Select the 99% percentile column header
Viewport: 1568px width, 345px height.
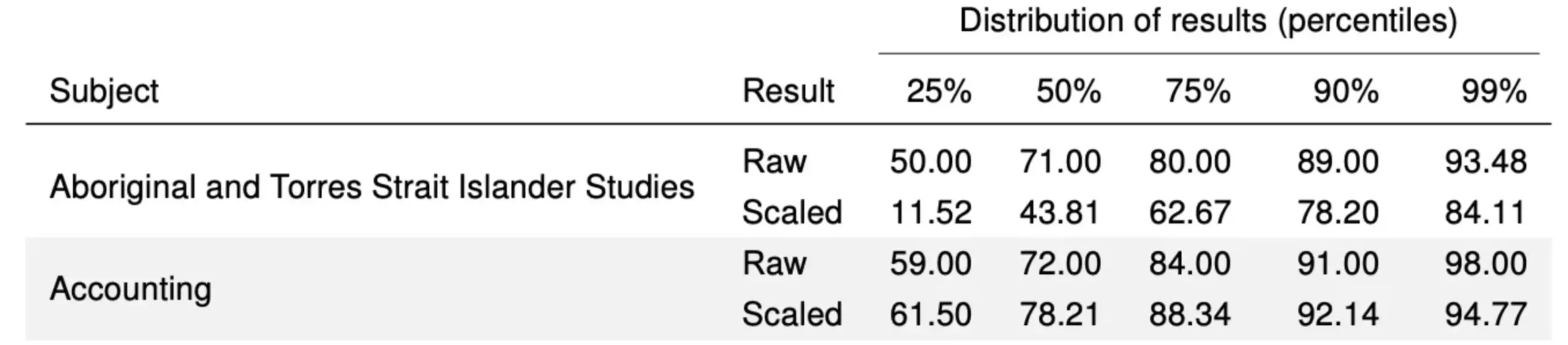(1494, 92)
